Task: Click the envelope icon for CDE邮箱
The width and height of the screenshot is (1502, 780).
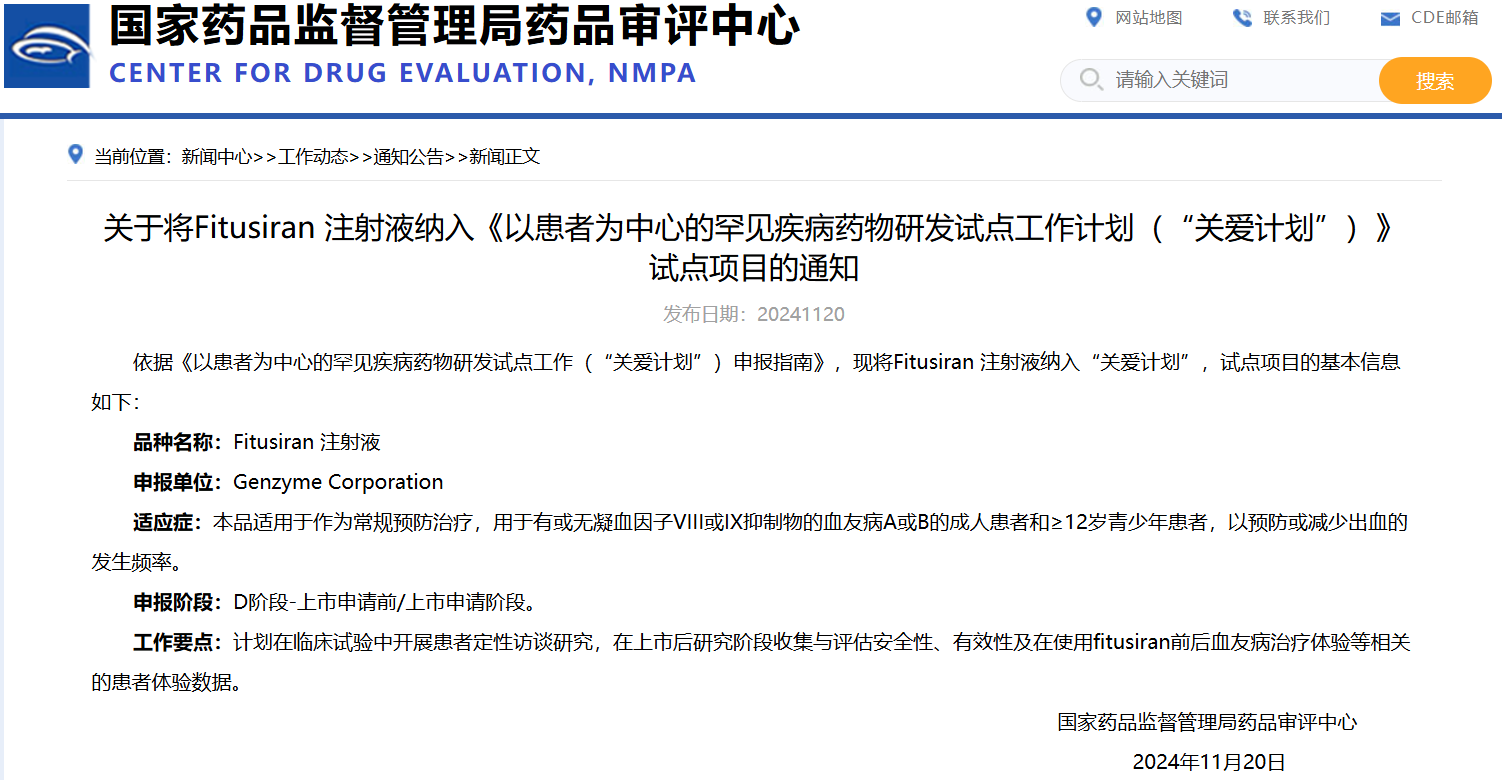Action: [1389, 18]
